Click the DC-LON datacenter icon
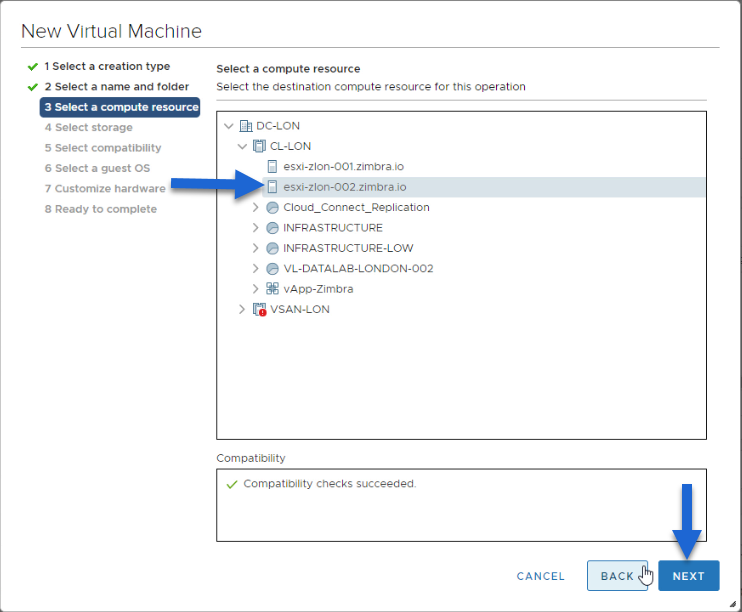 pyautogui.click(x=245, y=126)
